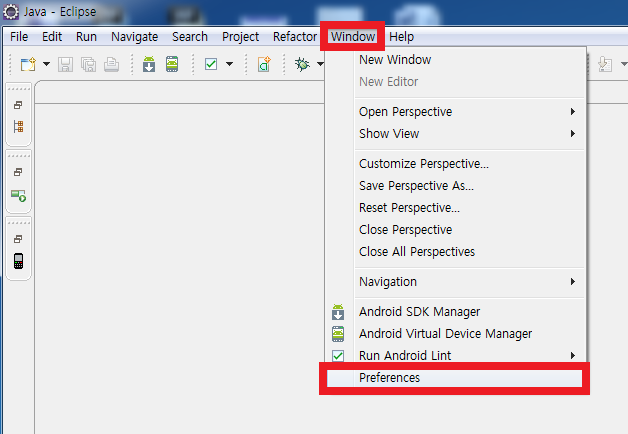Open the New wizard dropdown arrow
Viewport: 628px width, 434px height.
point(46,64)
